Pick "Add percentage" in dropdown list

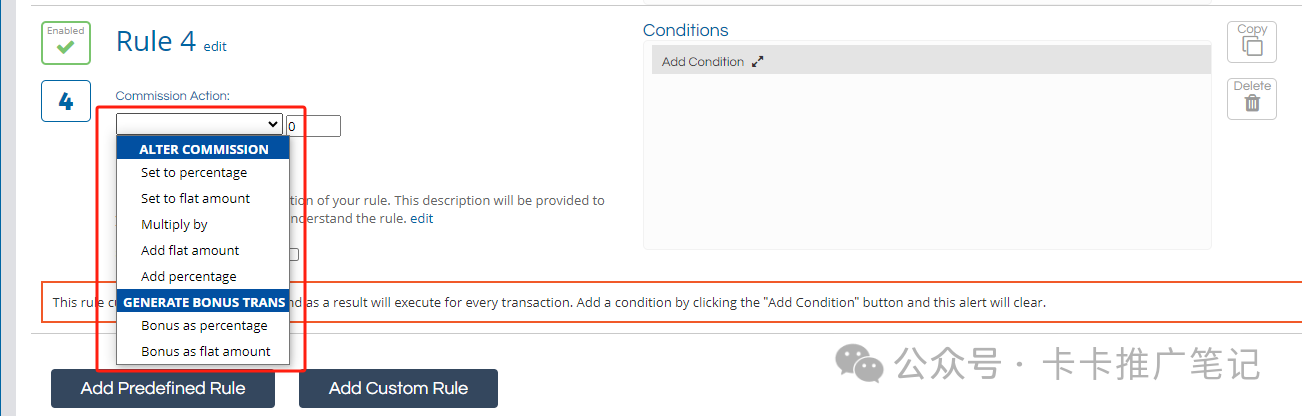coord(189,277)
